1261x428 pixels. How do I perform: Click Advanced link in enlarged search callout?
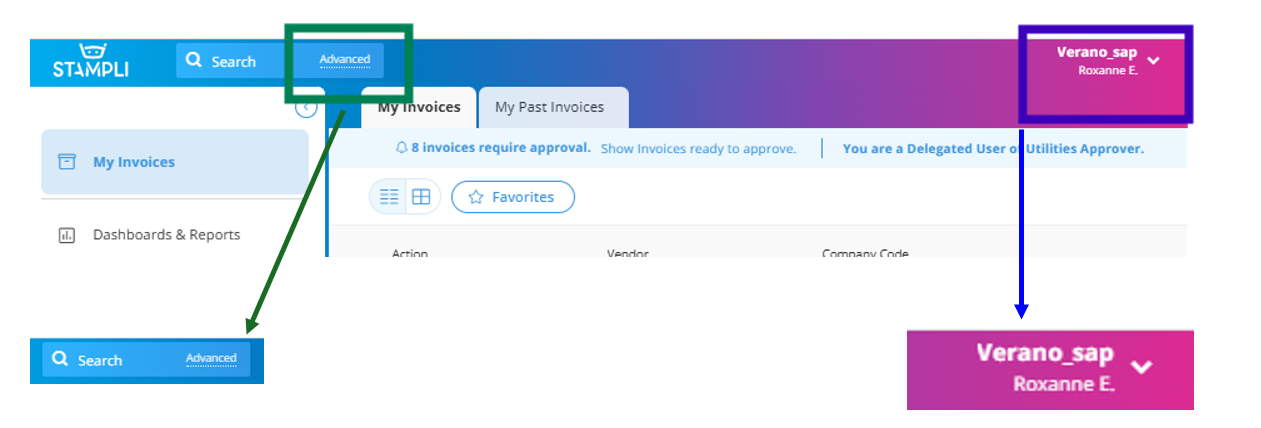(x=211, y=358)
